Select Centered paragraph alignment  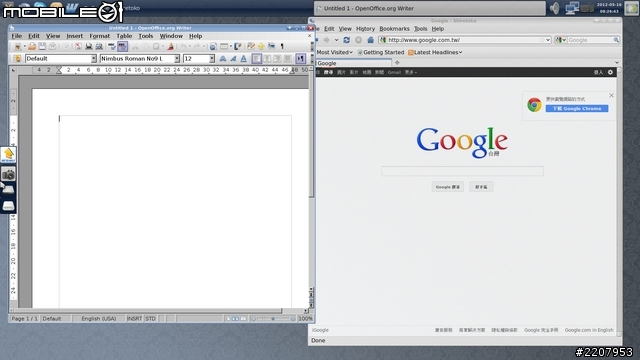pyautogui.click(x=267, y=59)
